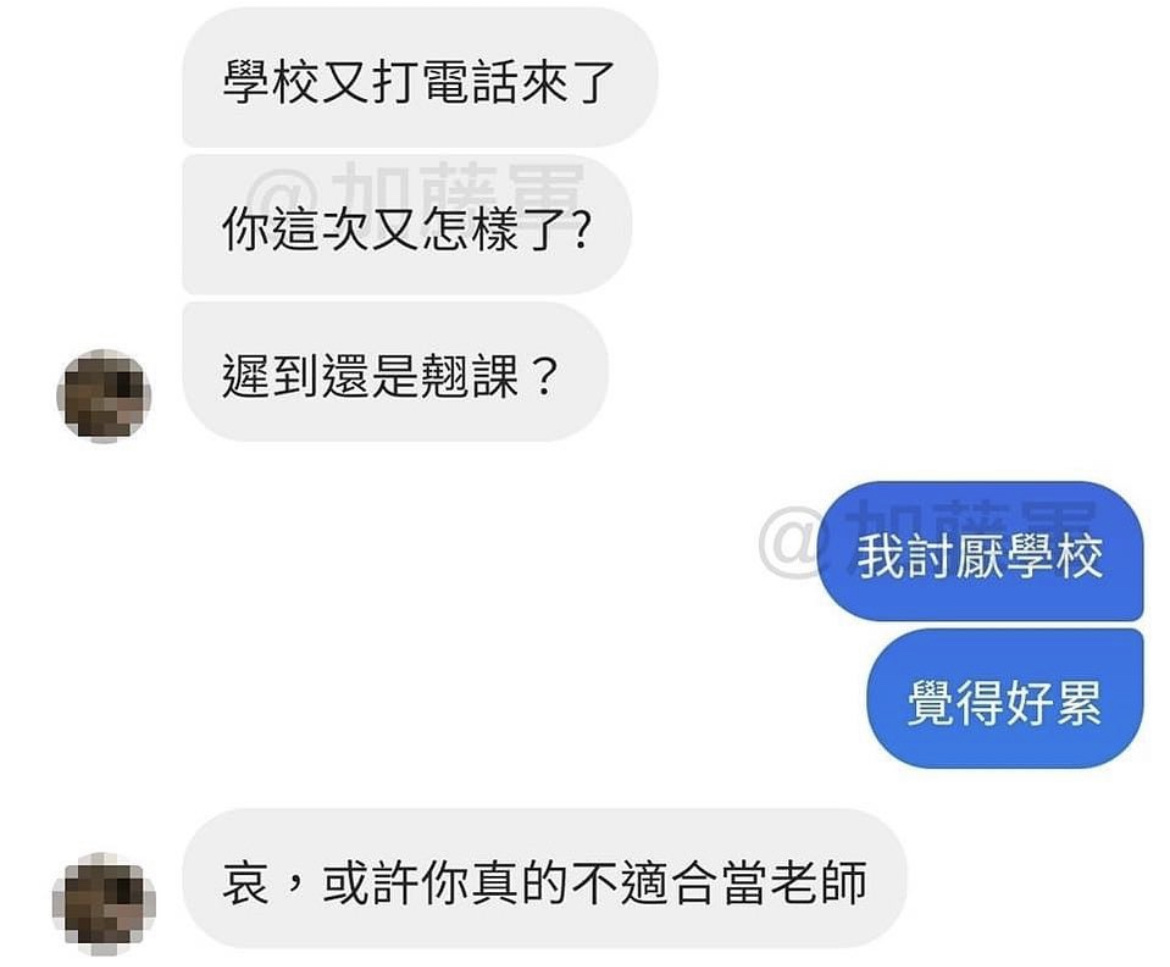This screenshot has width=1170, height=967.
Task: Click the pixelated avatar beside "遲到還是翹課？"
Action: point(104,395)
